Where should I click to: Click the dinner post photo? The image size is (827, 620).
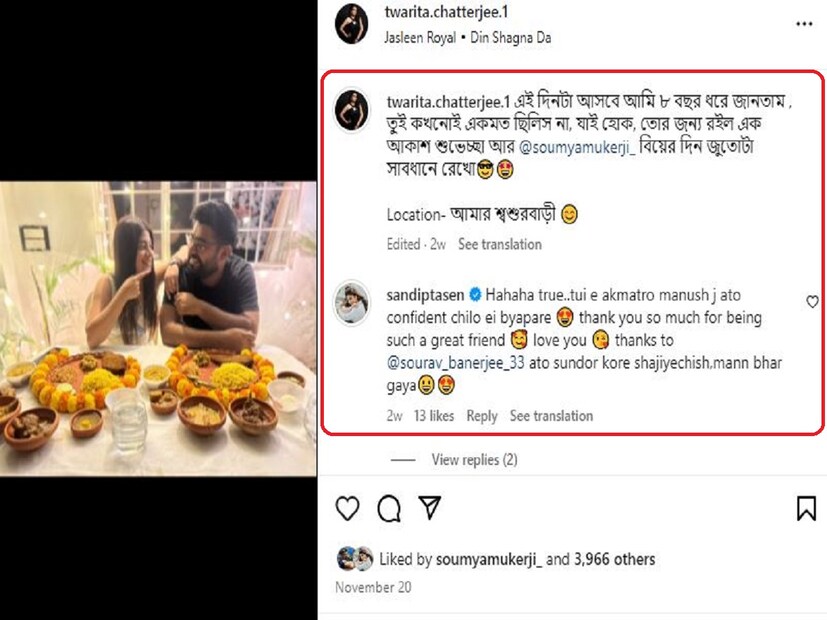[158, 328]
